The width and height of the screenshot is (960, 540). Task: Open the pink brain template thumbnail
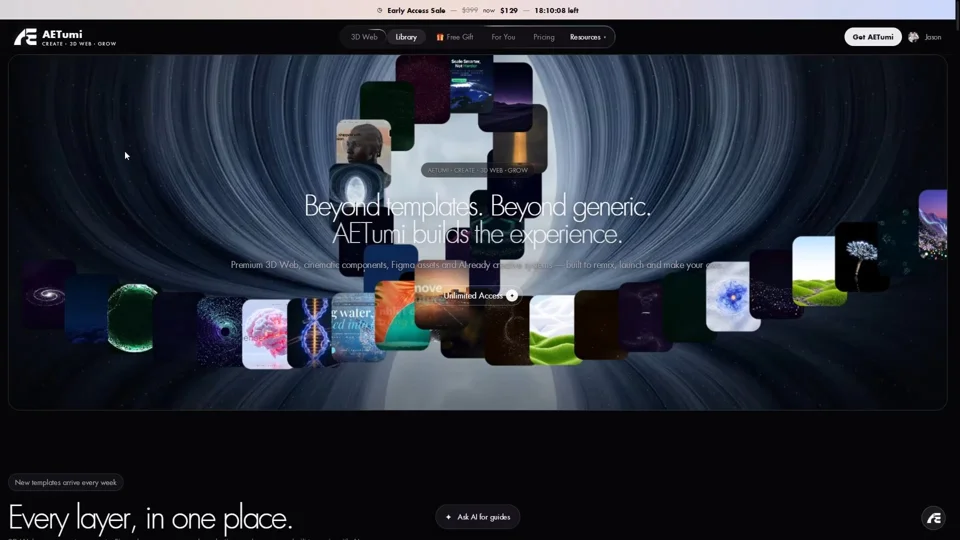[265, 334]
